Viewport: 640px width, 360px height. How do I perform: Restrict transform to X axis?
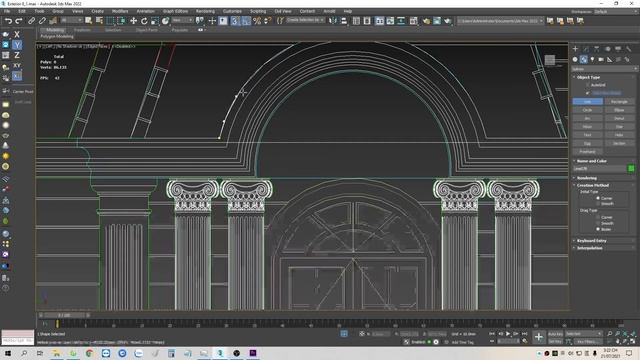17,35
